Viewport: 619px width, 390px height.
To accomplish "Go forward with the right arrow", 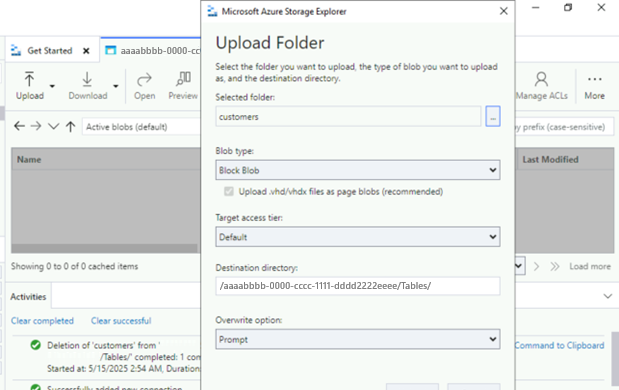I will coord(36,126).
